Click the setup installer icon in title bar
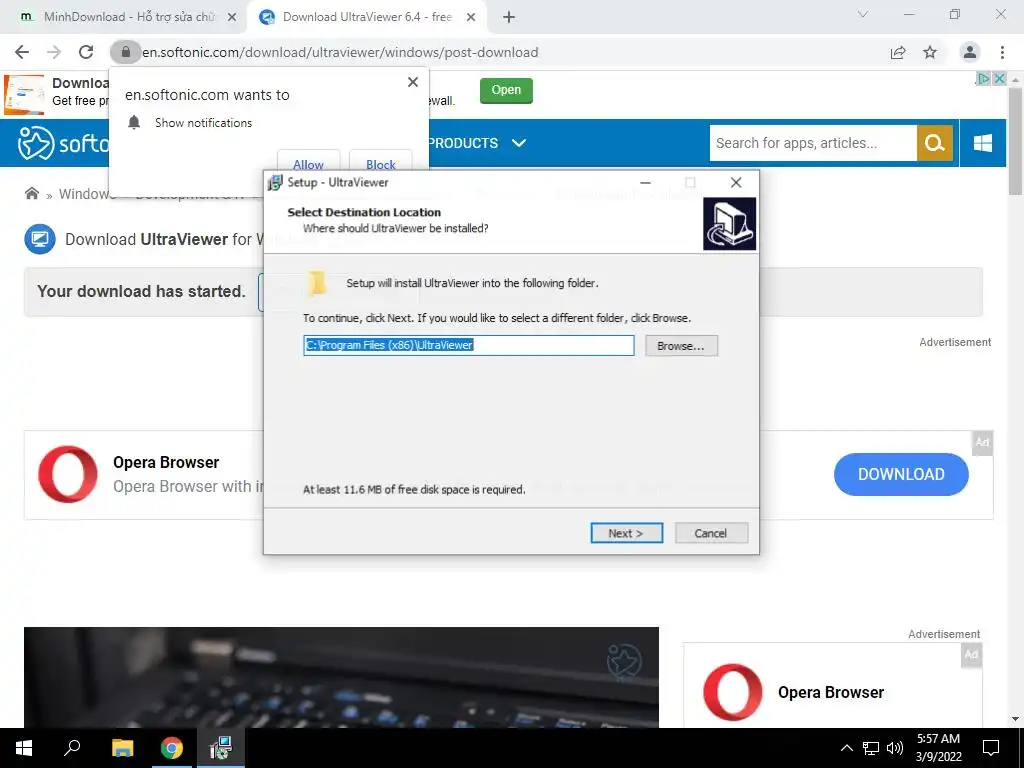Image resolution: width=1024 pixels, height=768 pixels. pyautogui.click(x=276, y=182)
